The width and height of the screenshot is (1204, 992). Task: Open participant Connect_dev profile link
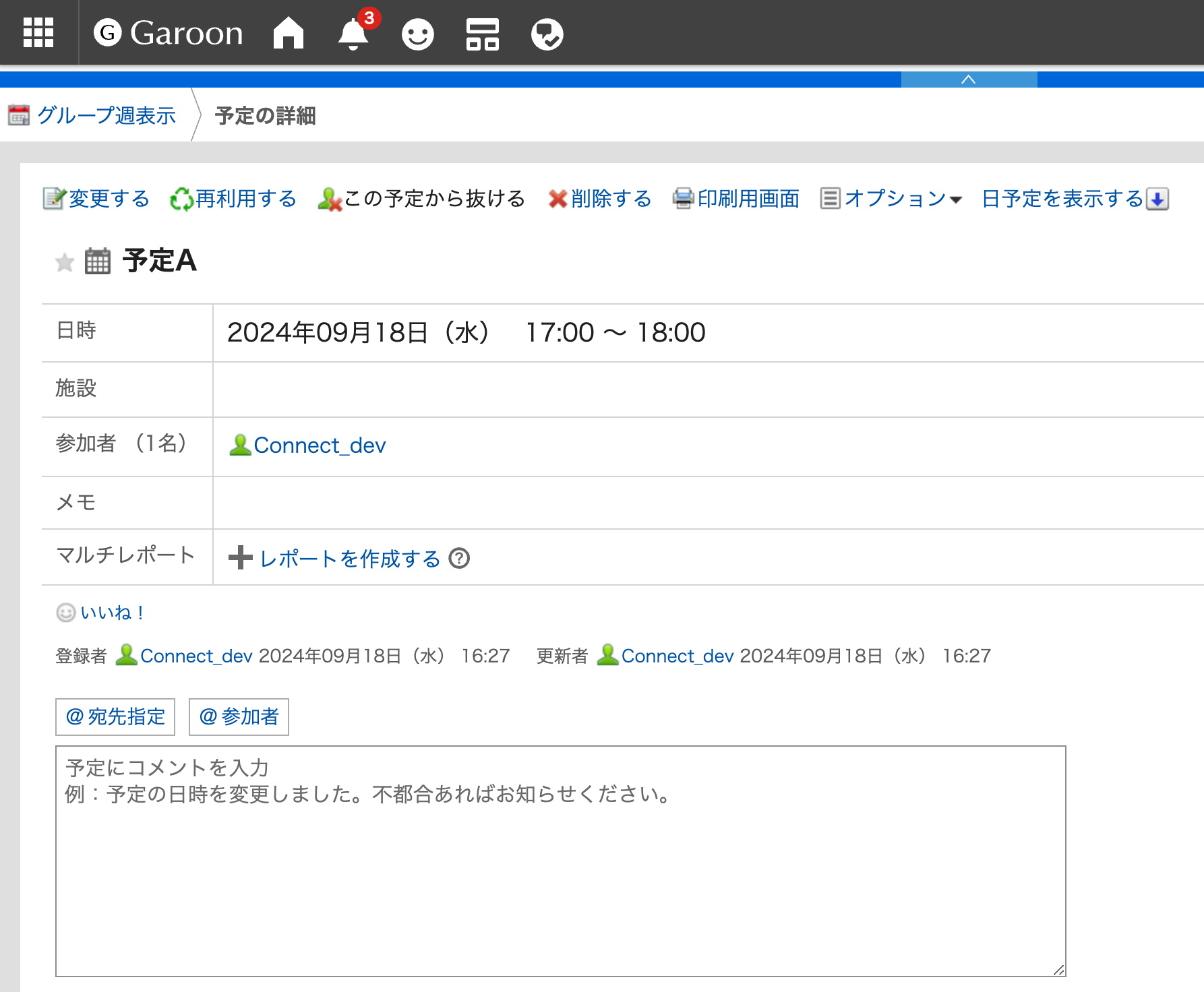click(x=320, y=445)
